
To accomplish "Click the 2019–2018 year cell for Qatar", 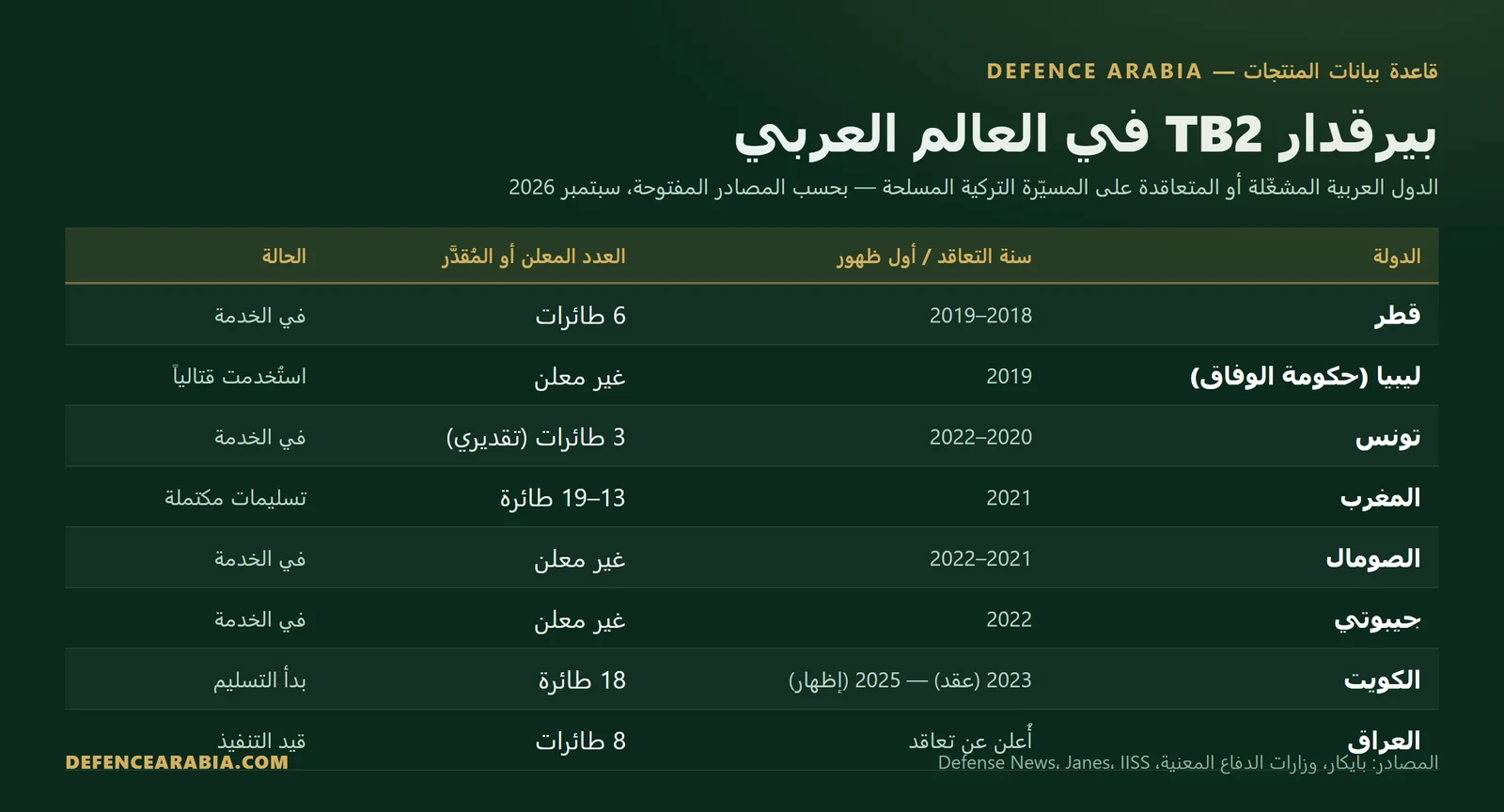I will coord(980,316).
